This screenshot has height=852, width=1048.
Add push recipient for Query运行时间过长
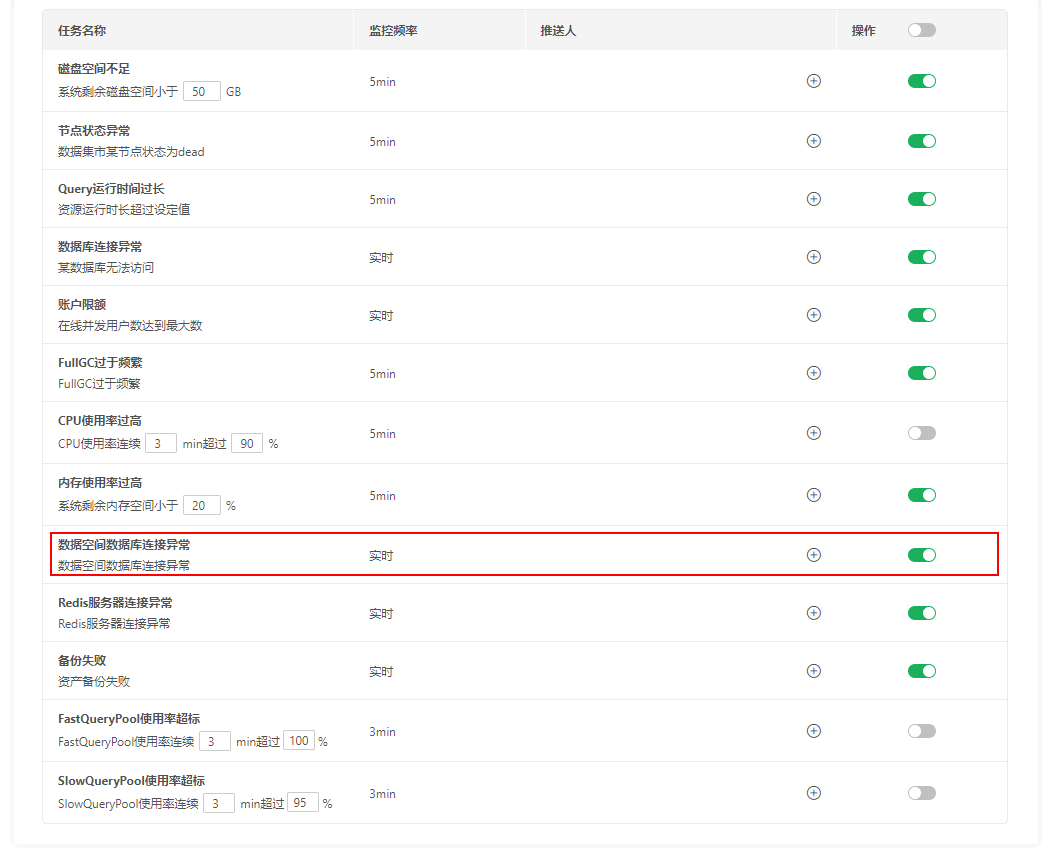(x=814, y=198)
